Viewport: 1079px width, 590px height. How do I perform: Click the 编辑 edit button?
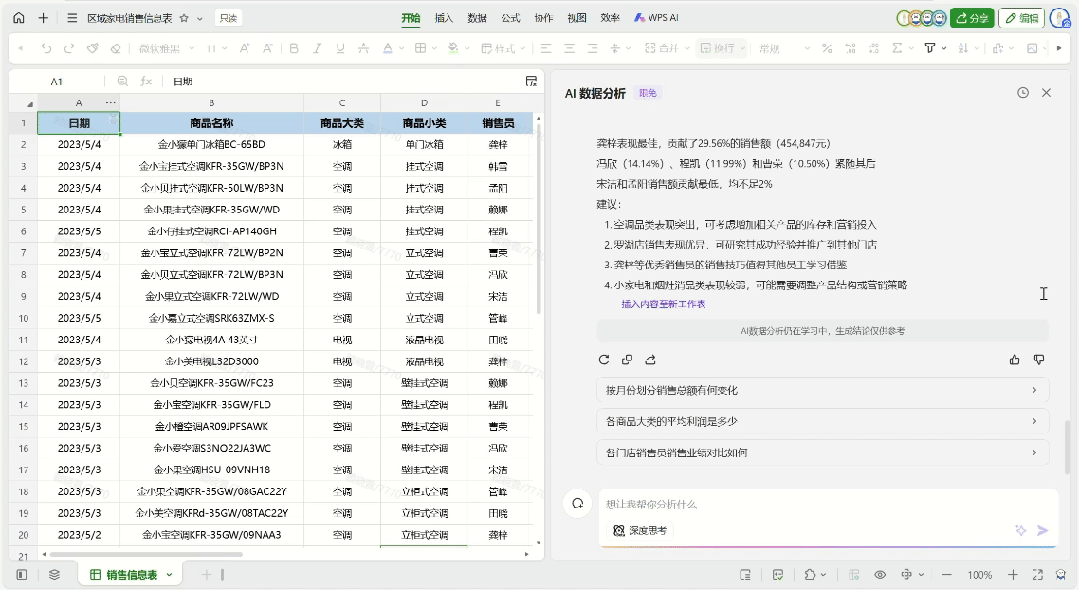pyautogui.click(x=1022, y=18)
